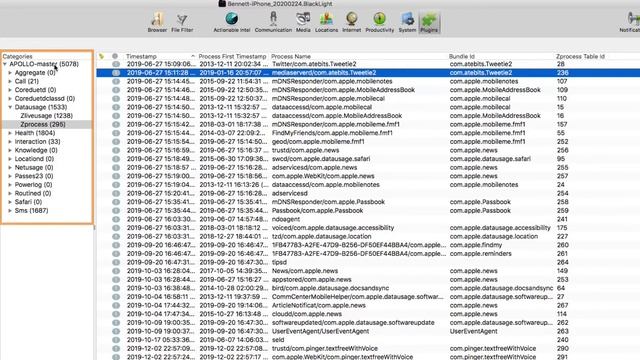The image size is (640, 360).
Task: Collapse the APOLLO-master category
Action: (5, 64)
